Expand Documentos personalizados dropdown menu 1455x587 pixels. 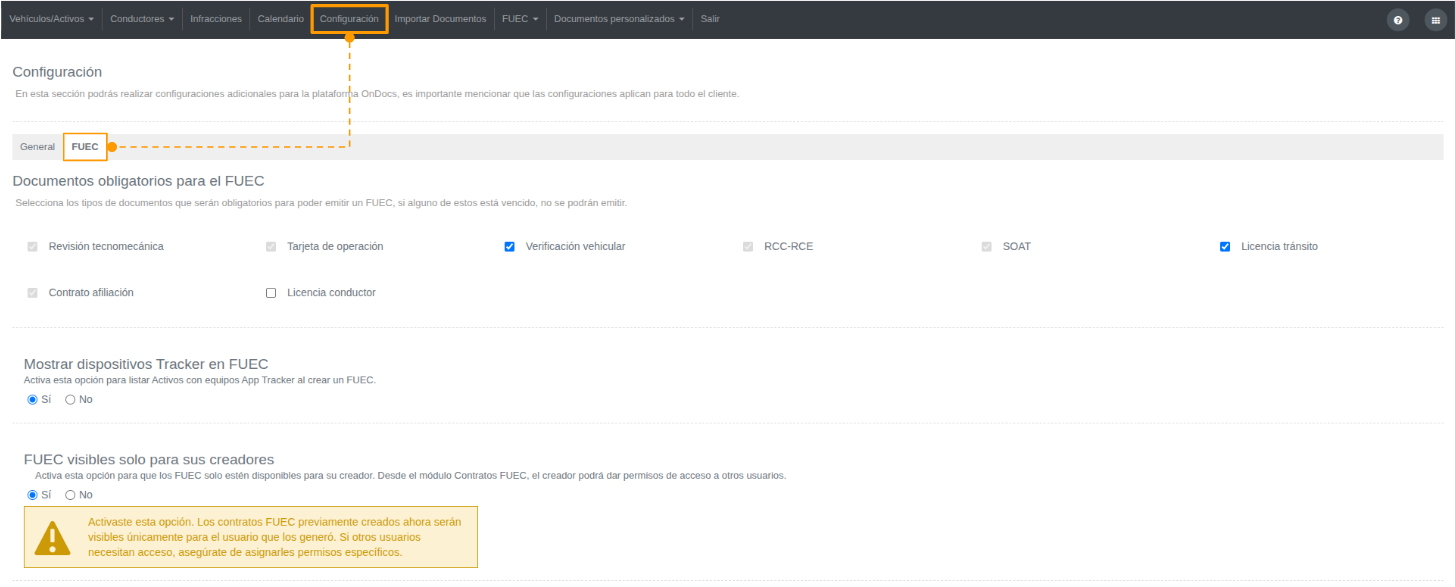point(620,19)
